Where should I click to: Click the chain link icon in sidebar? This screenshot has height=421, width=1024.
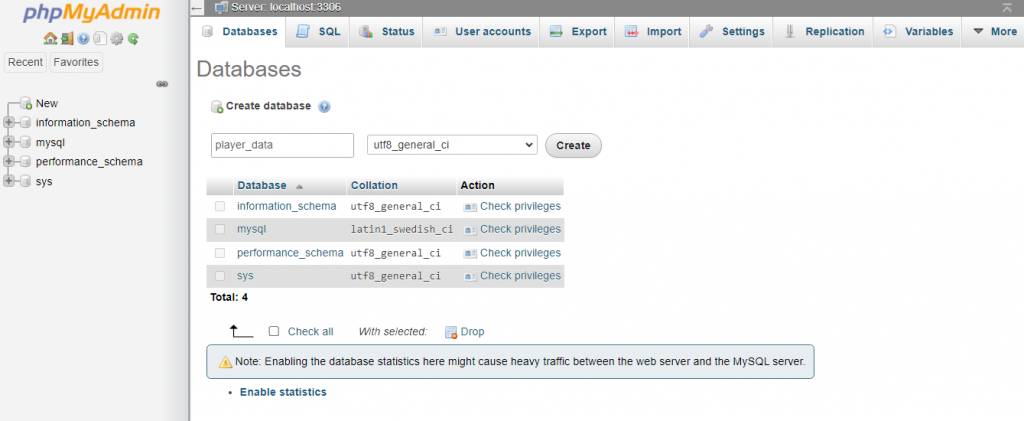click(163, 84)
